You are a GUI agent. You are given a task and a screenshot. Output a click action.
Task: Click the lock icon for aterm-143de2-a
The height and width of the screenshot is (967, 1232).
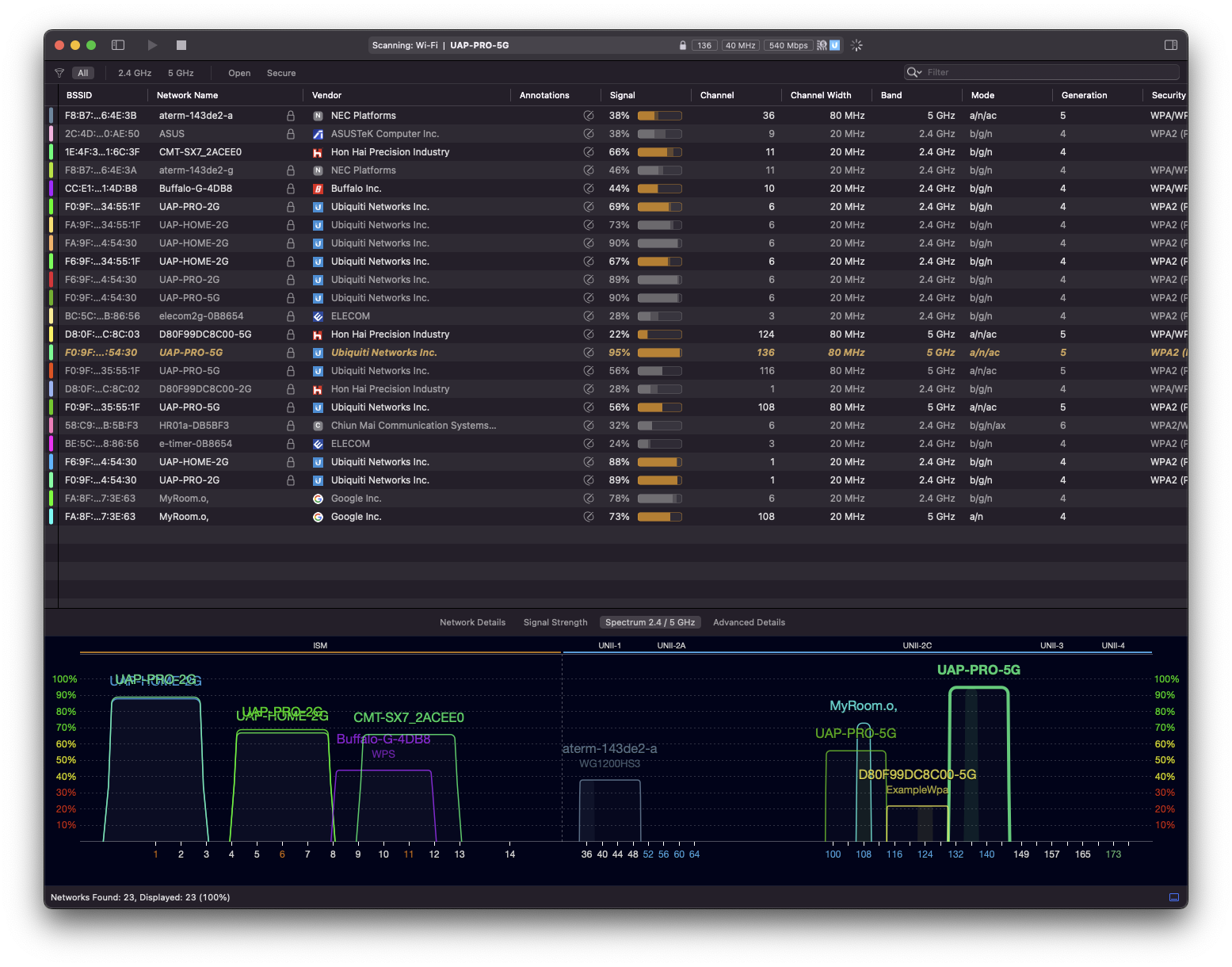pos(291,116)
